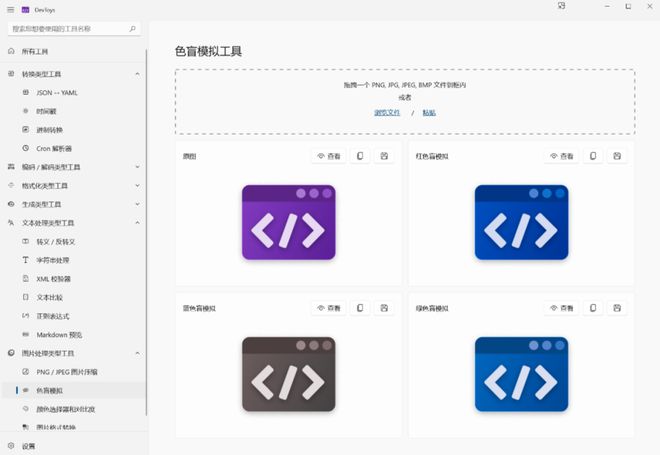Toggle the hamburger navigation menu
The height and width of the screenshot is (455, 660).
click(11, 9)
